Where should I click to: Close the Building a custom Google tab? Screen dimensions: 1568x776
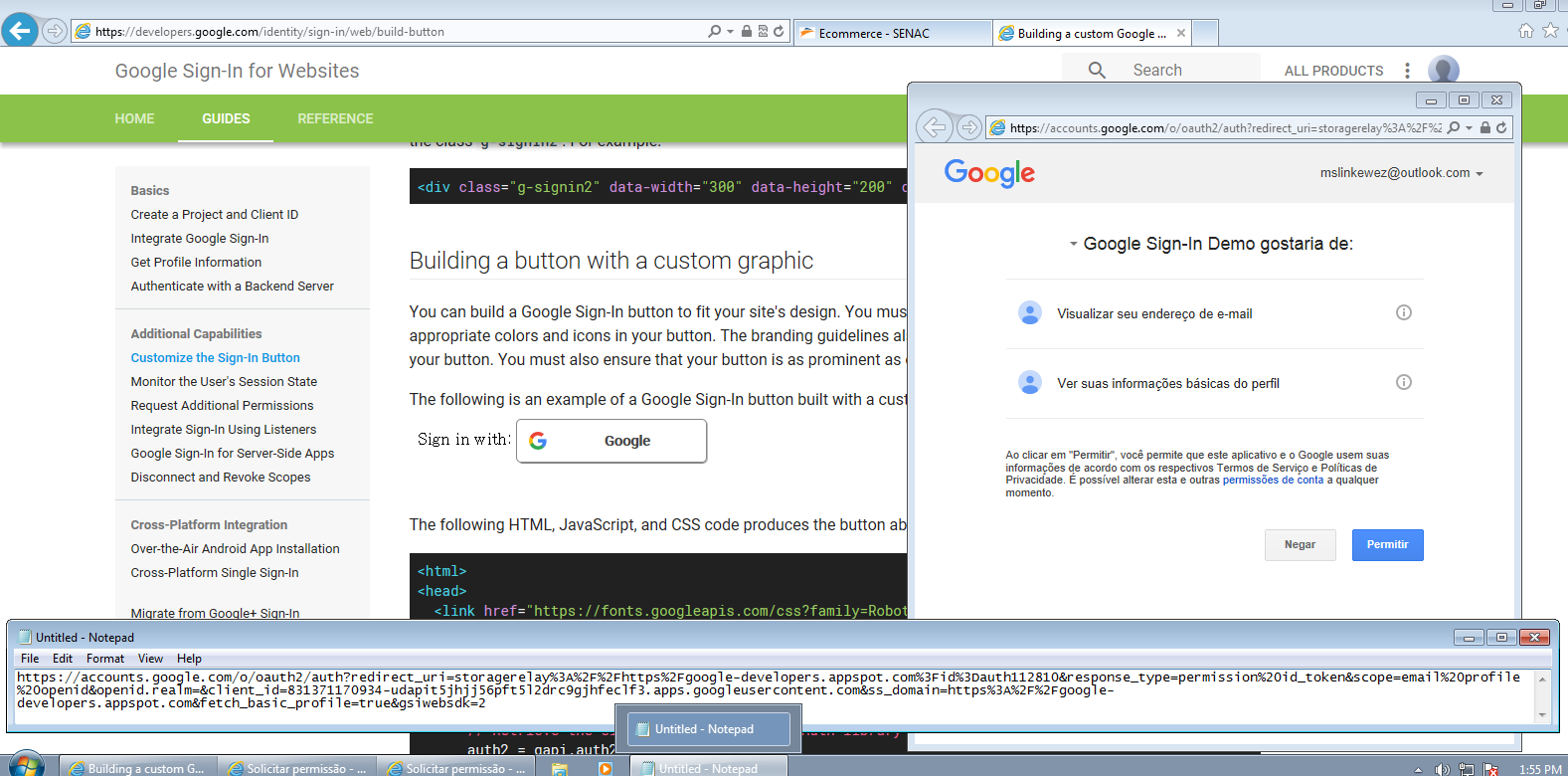tap(1181, 33)
